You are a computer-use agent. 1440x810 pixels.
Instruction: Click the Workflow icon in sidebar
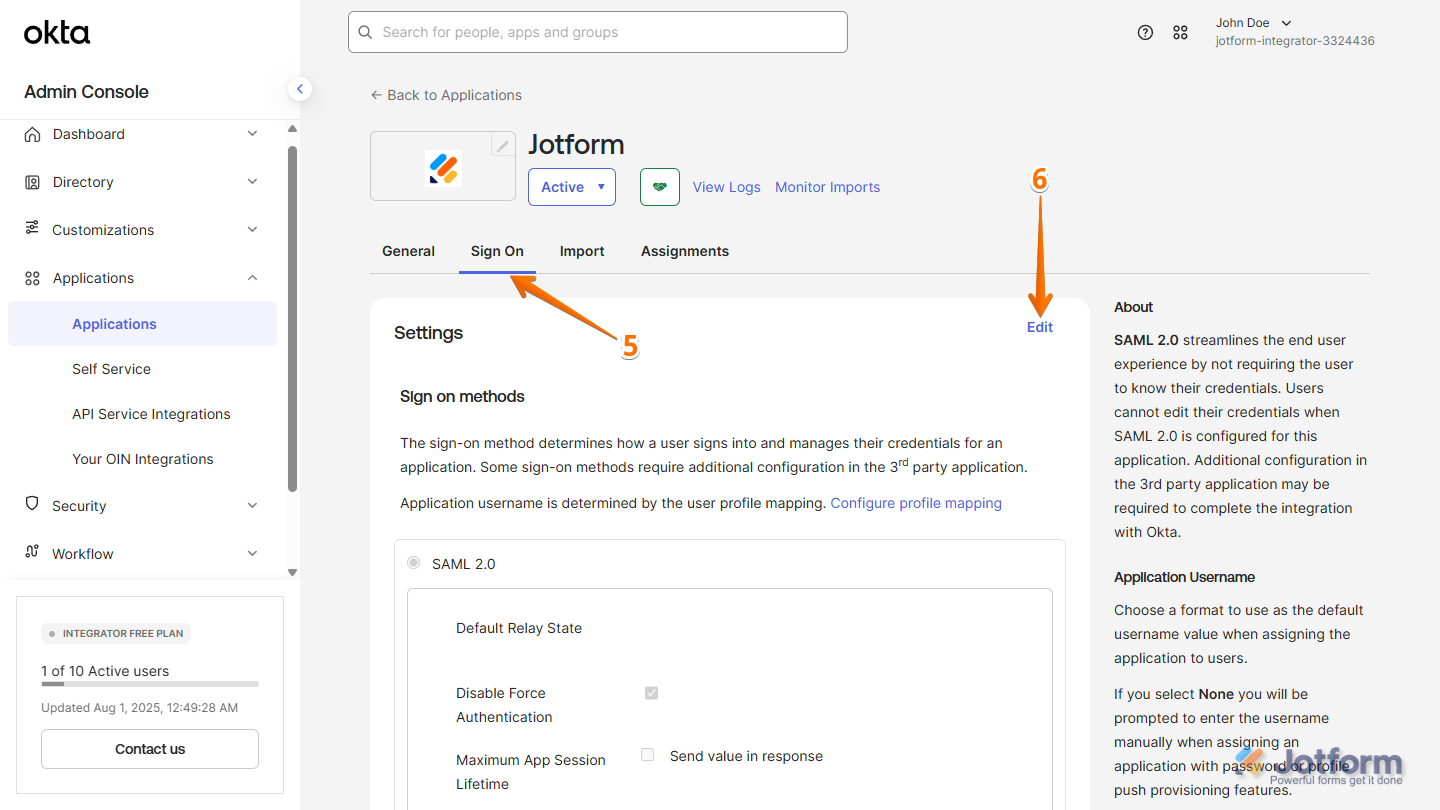tap(33, 553)
